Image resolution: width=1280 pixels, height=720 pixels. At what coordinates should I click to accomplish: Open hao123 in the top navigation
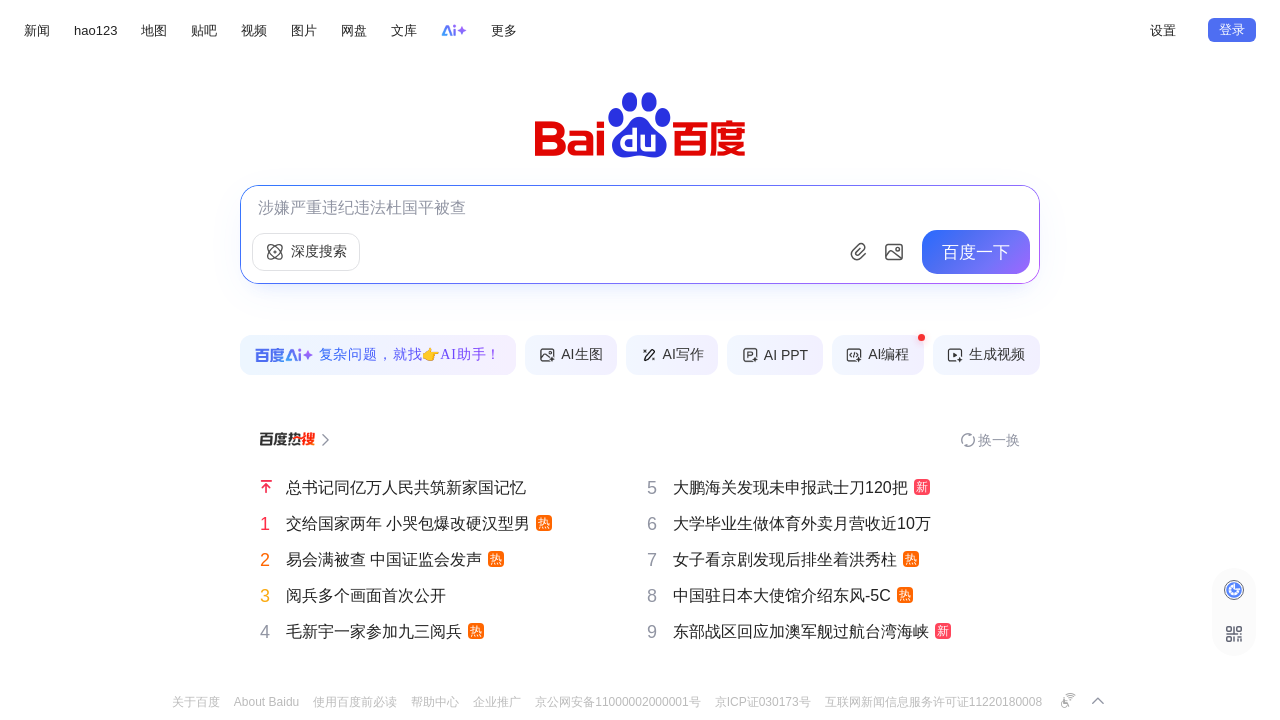tap(96, 31)
